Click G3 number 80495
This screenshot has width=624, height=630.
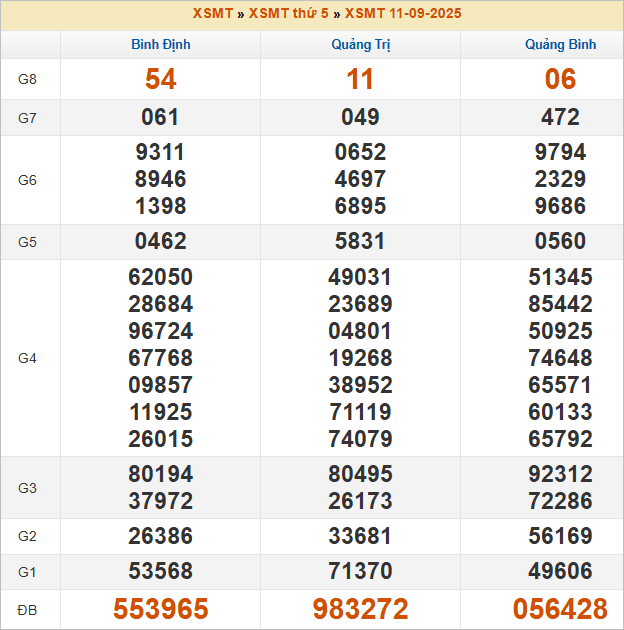click(x=360, y=474)
